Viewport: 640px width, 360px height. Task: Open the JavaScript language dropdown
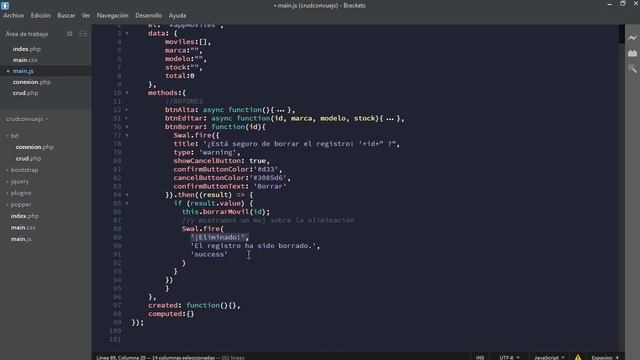549,358
